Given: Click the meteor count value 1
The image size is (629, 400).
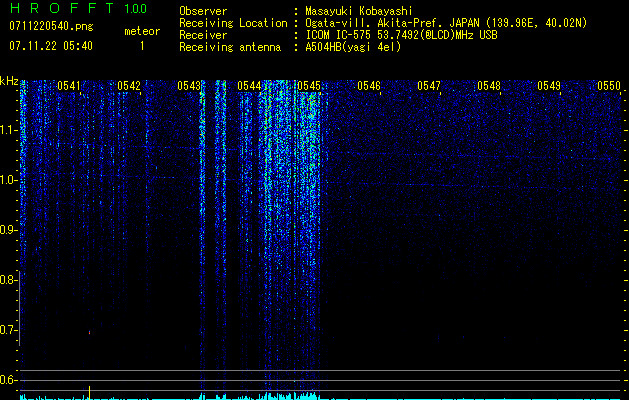Looking at the screenshot, I should (142, 46).
